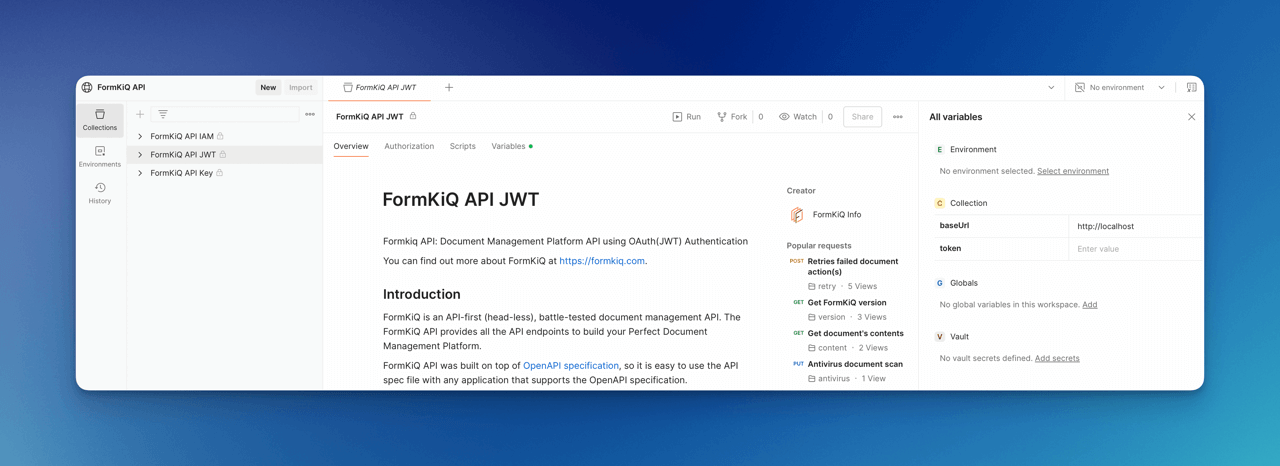The image size is (1280, 466).
Task: Select FormKiQ API IAM collection name
Action: (182, 136)
